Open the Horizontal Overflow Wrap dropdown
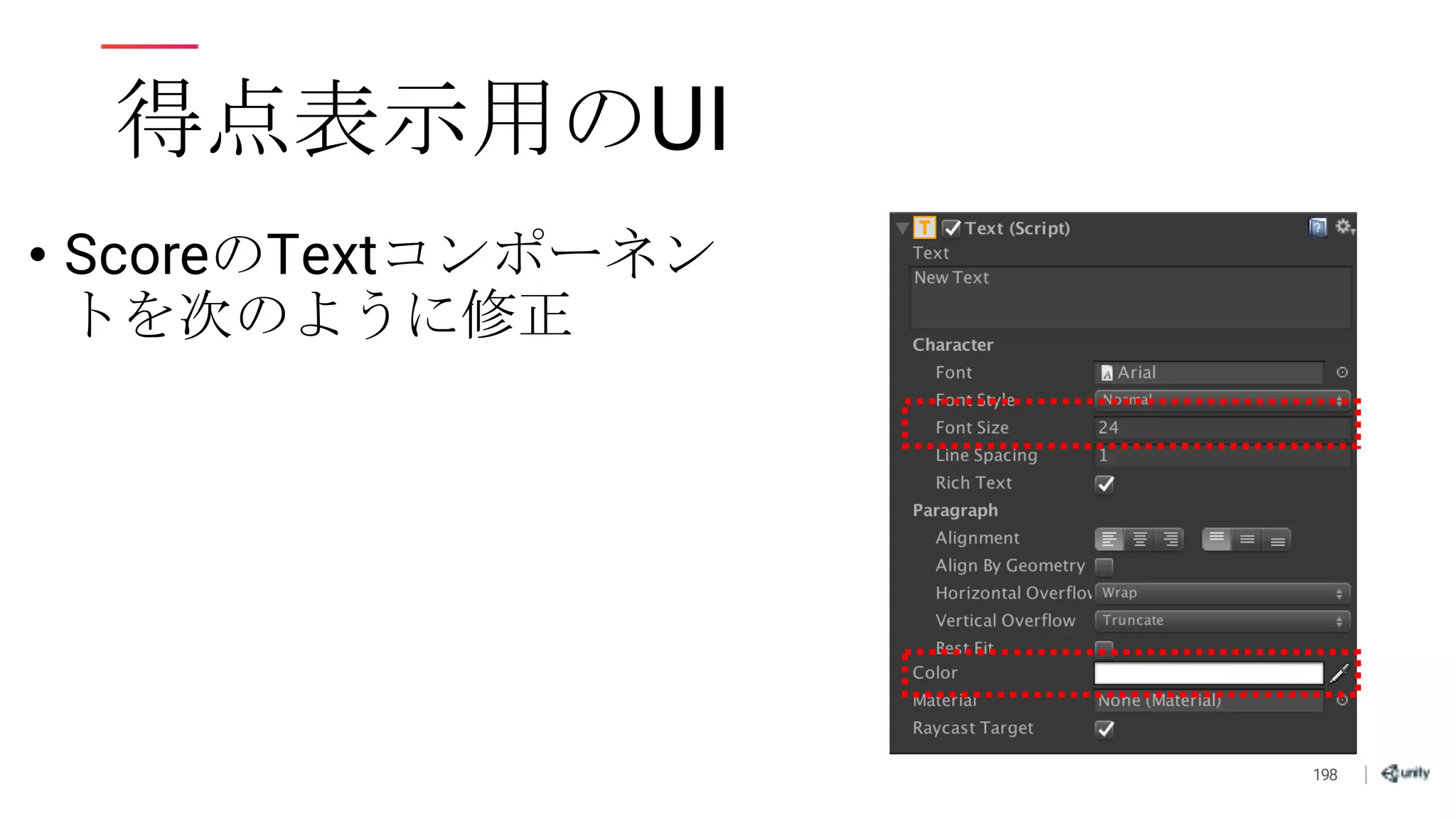 (1221, 593)
